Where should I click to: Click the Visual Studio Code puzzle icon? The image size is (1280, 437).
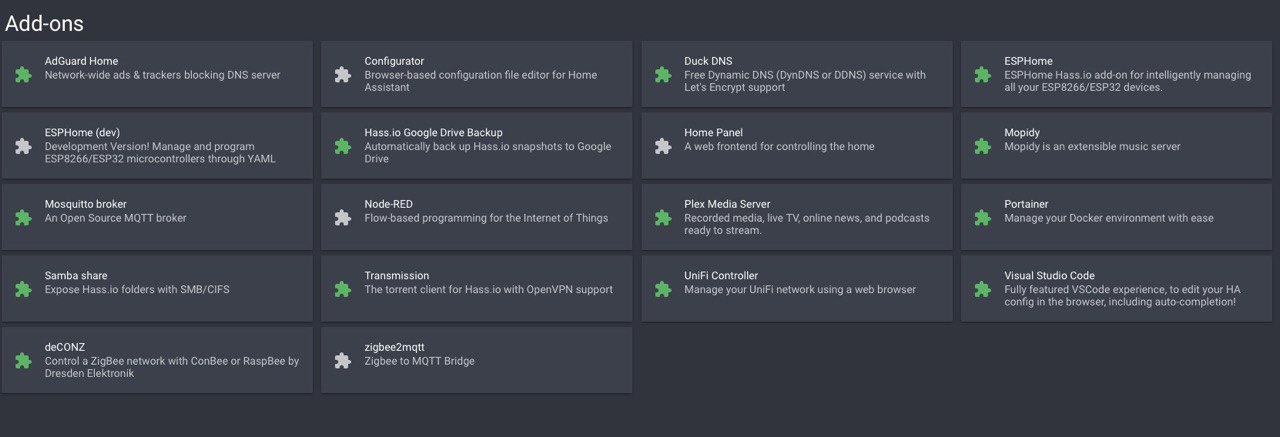pyautogui.click(x=983, y=289)
